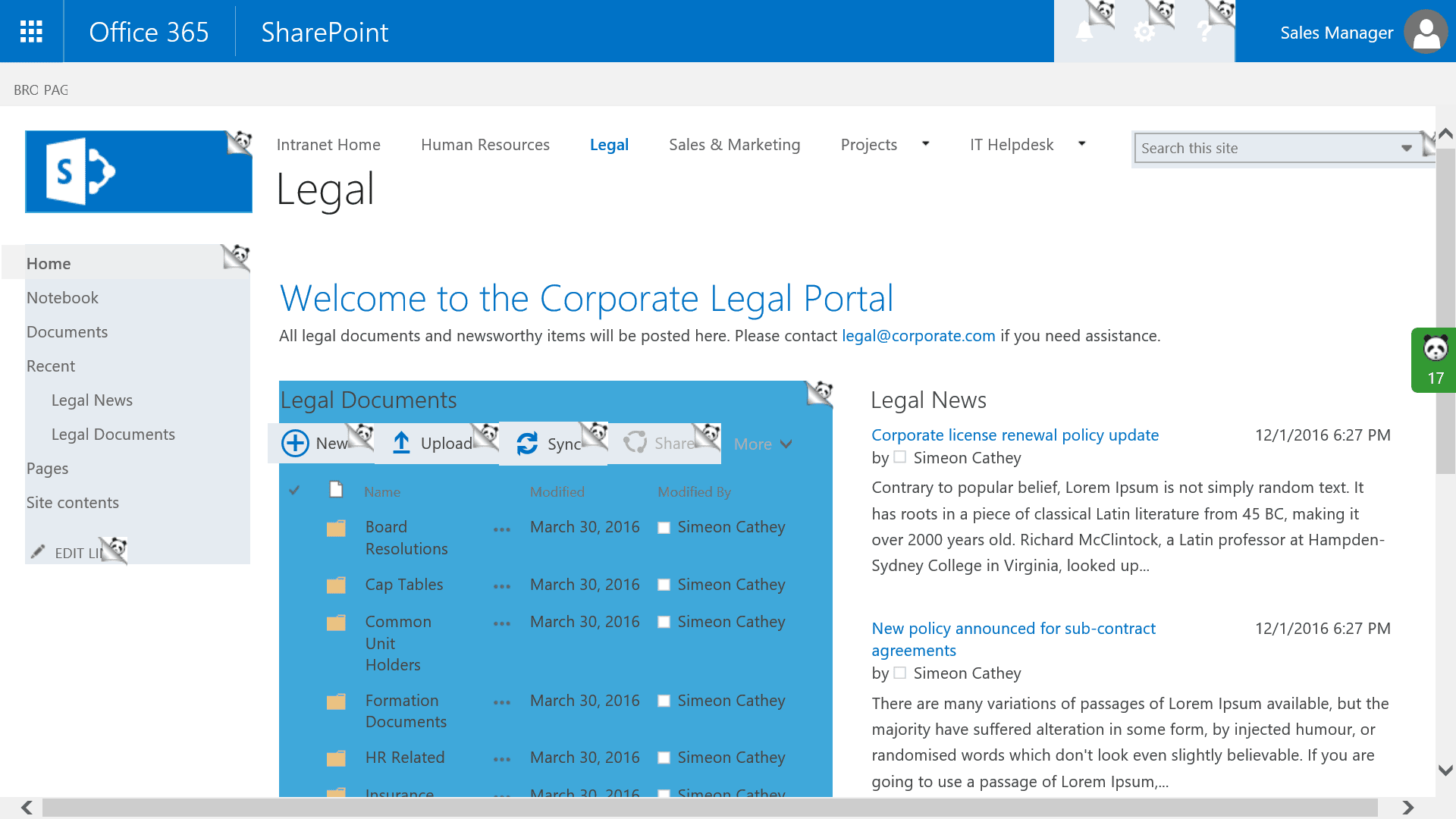The height and width of the screenshot is (819, 1456).
Task: Open the search scope dropdown arrow
Action: point(1407,148)
